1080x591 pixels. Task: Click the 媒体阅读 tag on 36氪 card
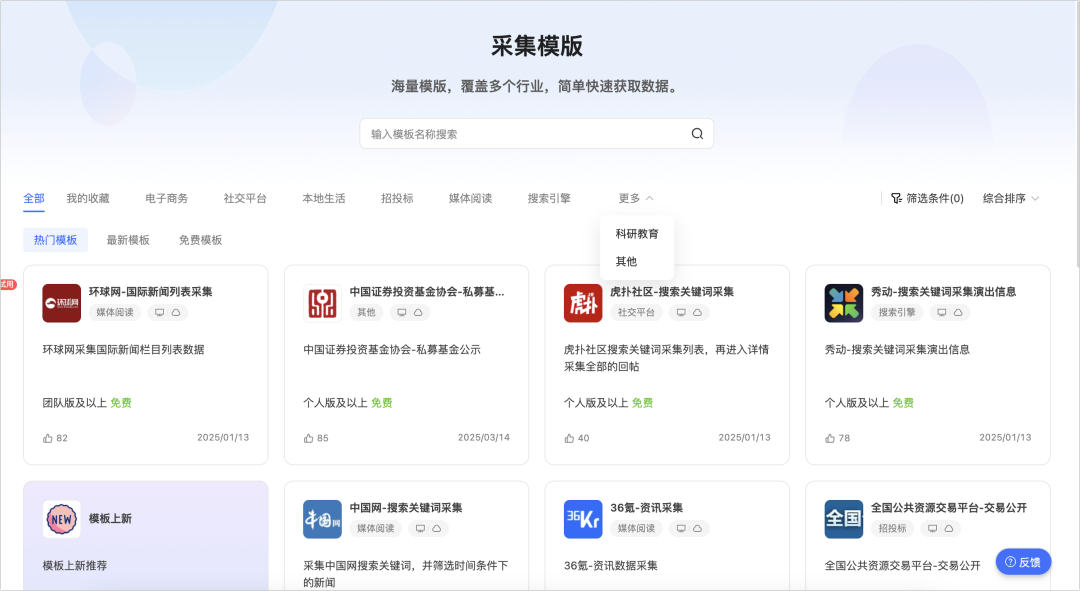pyautogui.click(x=636, y=529)
